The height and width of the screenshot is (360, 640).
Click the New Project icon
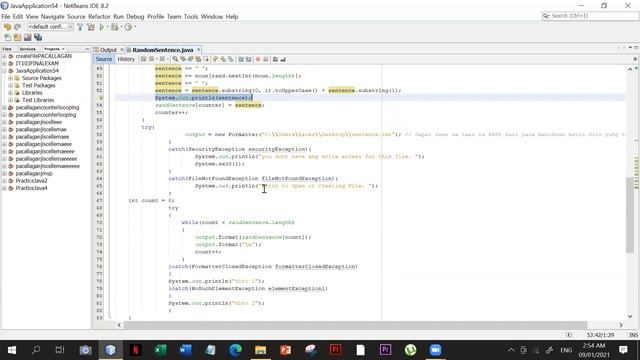(x=17, y=38)
